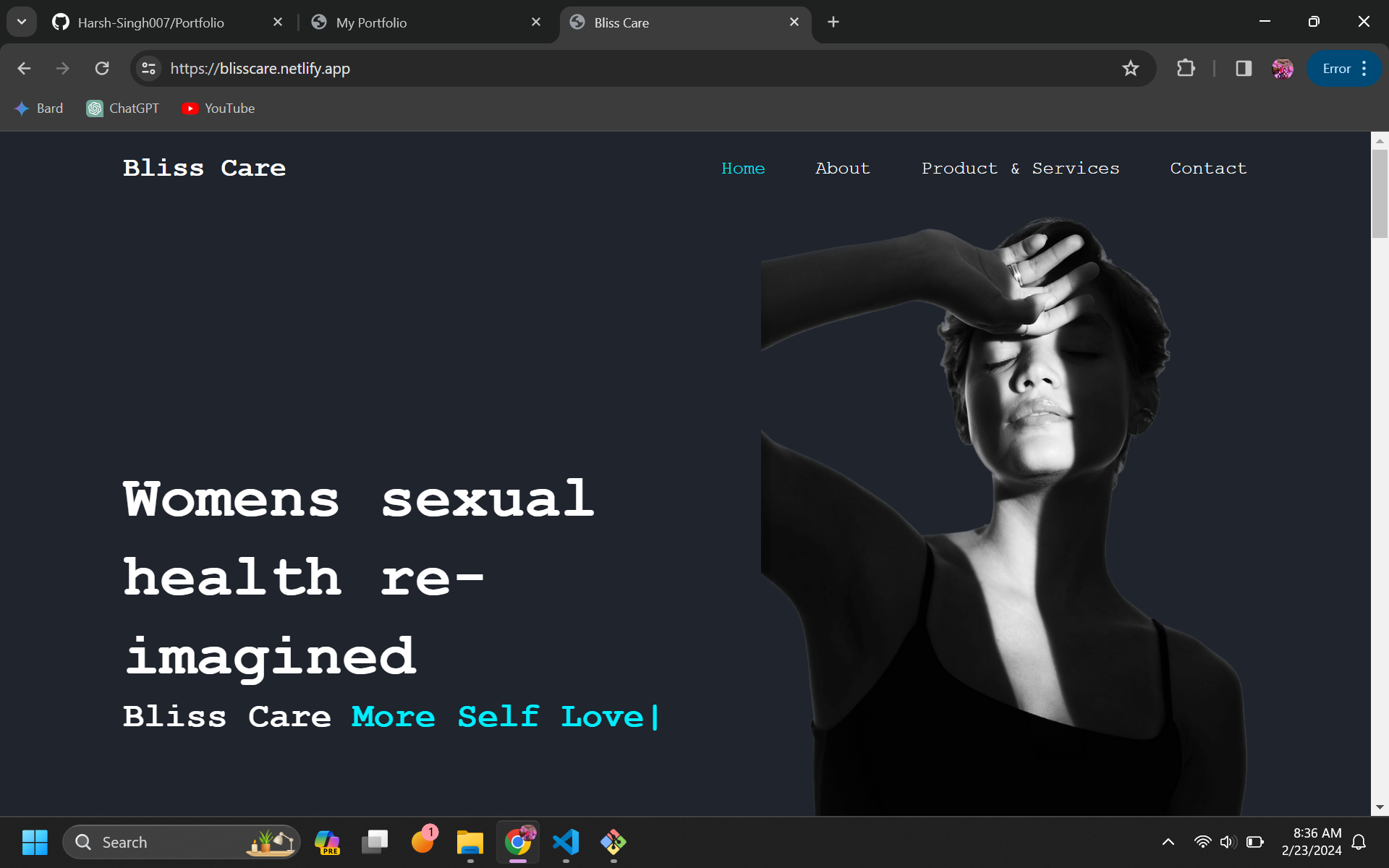Reload the current page
The width and height of the screenshot is (1389, 868).
102,69
